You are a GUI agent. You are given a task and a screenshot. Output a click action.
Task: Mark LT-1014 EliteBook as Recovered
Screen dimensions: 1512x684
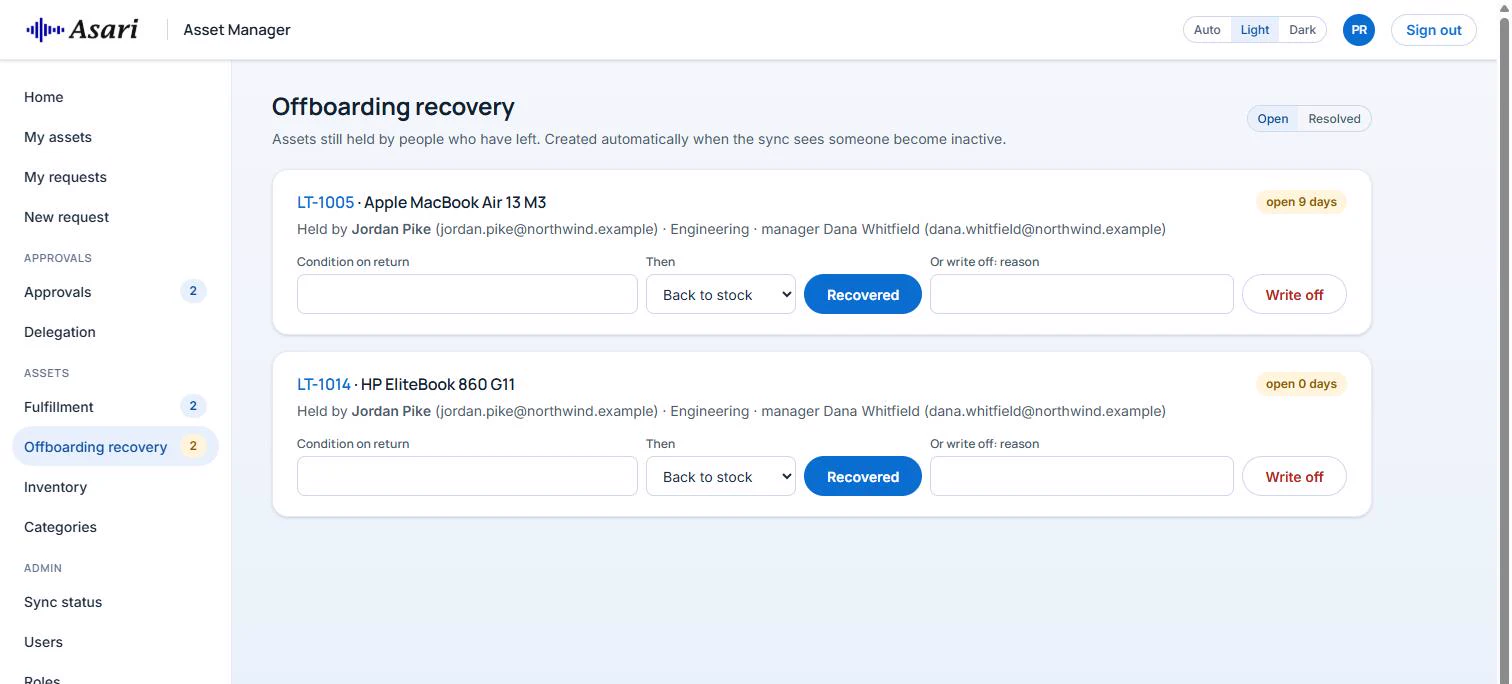pos(863,477)
